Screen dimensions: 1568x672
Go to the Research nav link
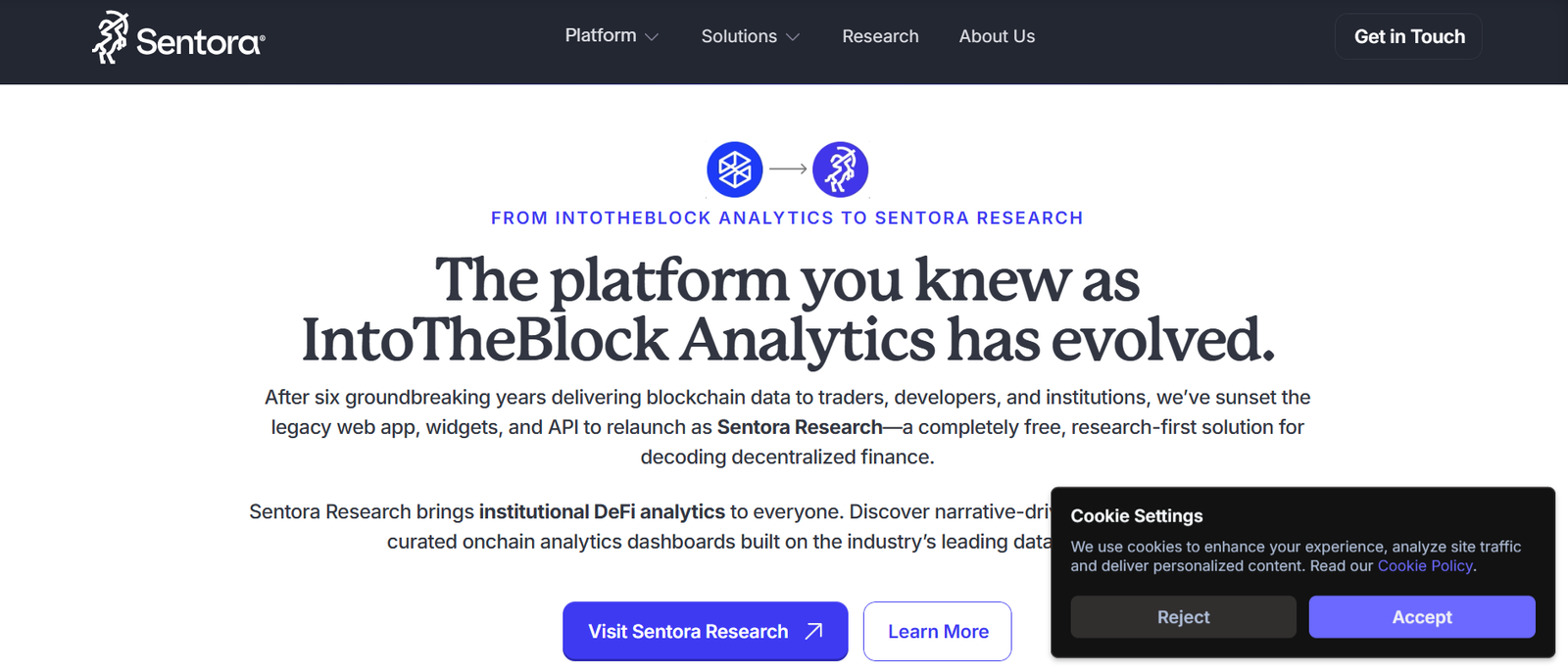click(880, 36)
